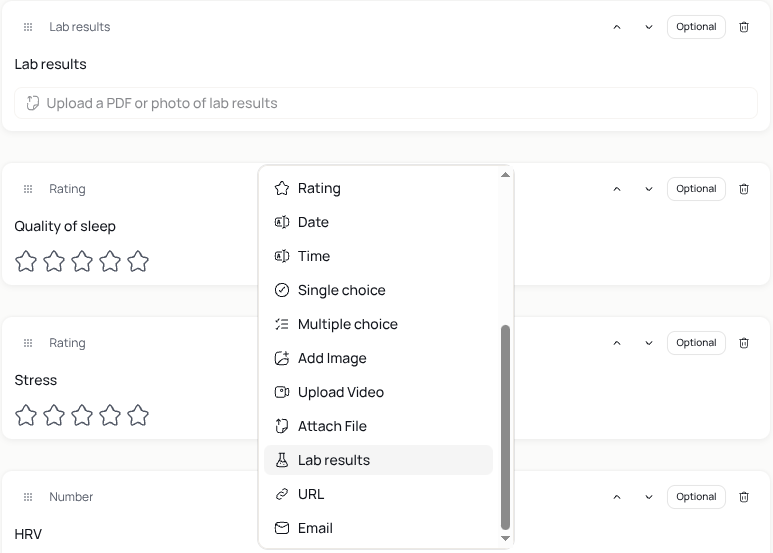This screenshot has width=773, height=553.
Task: Move the Quality of sleep field up
Action: click(617, 189)
